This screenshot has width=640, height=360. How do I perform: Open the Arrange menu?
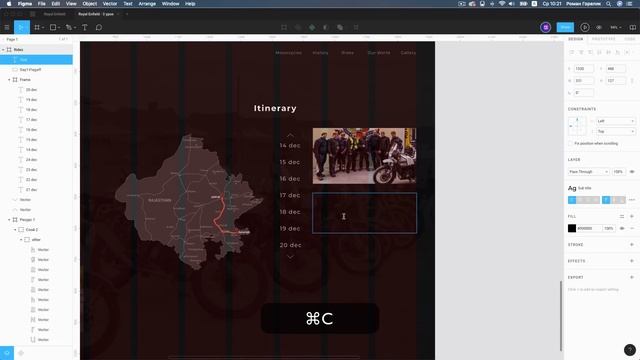[147, 4]
